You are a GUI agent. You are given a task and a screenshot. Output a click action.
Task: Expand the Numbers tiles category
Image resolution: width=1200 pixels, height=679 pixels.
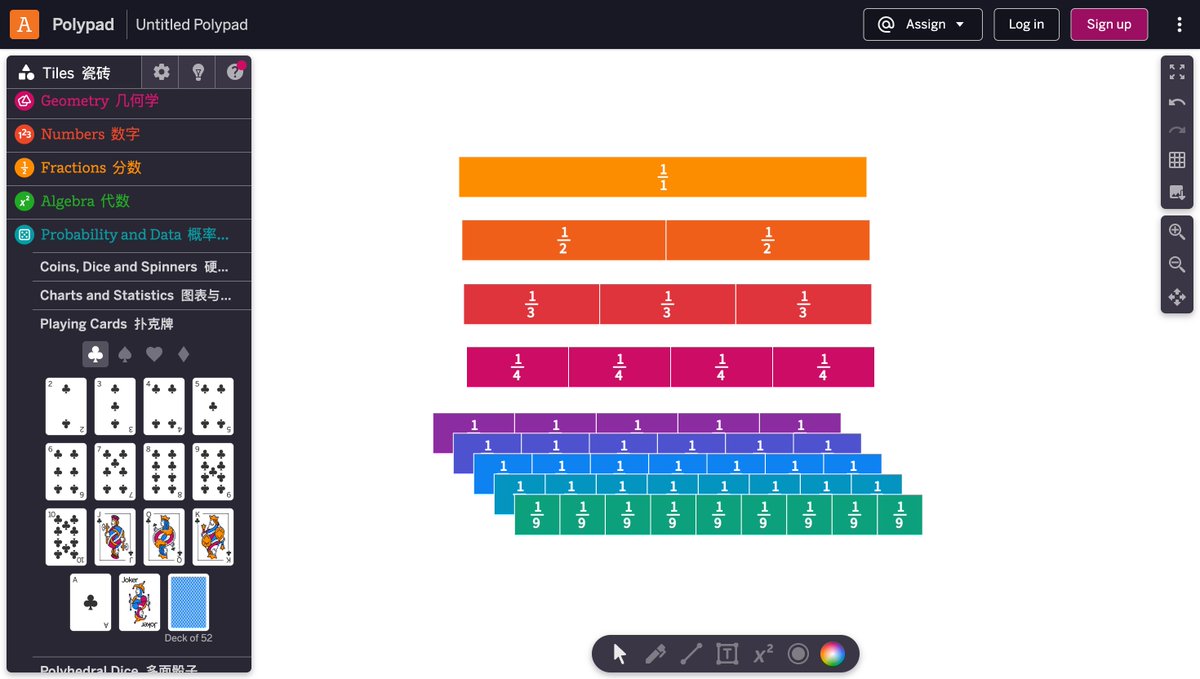pos(129,134)
